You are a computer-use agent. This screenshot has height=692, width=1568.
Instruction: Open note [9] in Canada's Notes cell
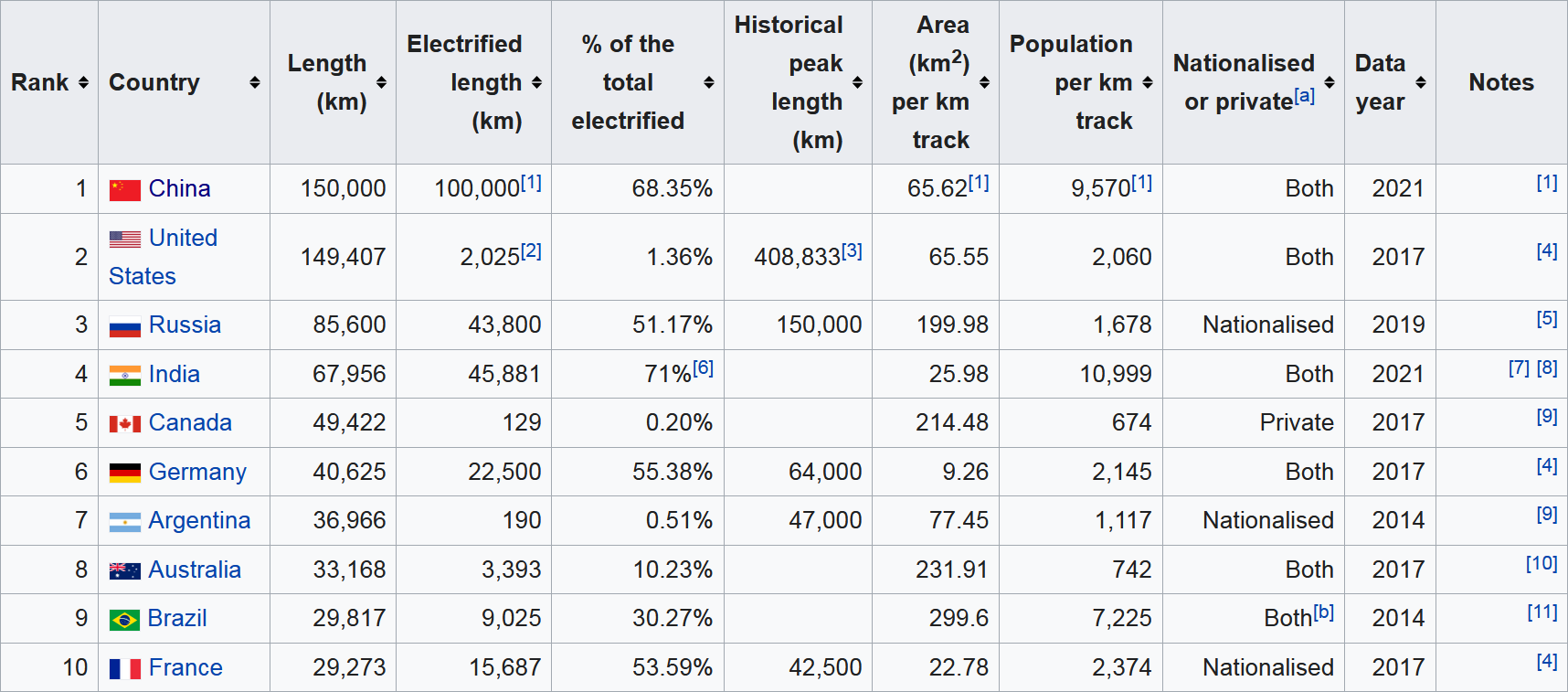pyautogui.click(x=1547, y=417)
